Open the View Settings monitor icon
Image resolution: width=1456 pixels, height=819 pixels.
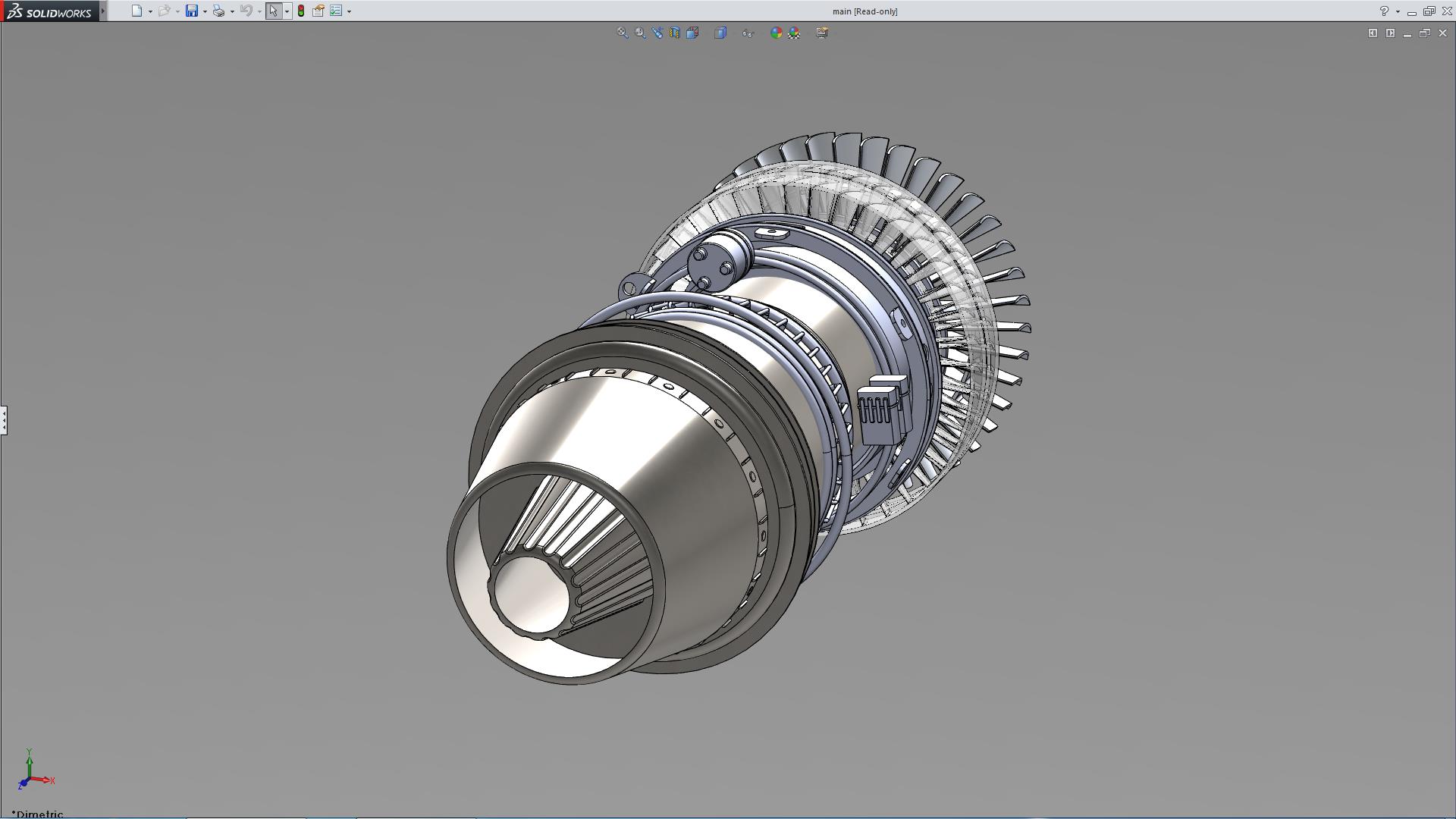click(822, 33)
